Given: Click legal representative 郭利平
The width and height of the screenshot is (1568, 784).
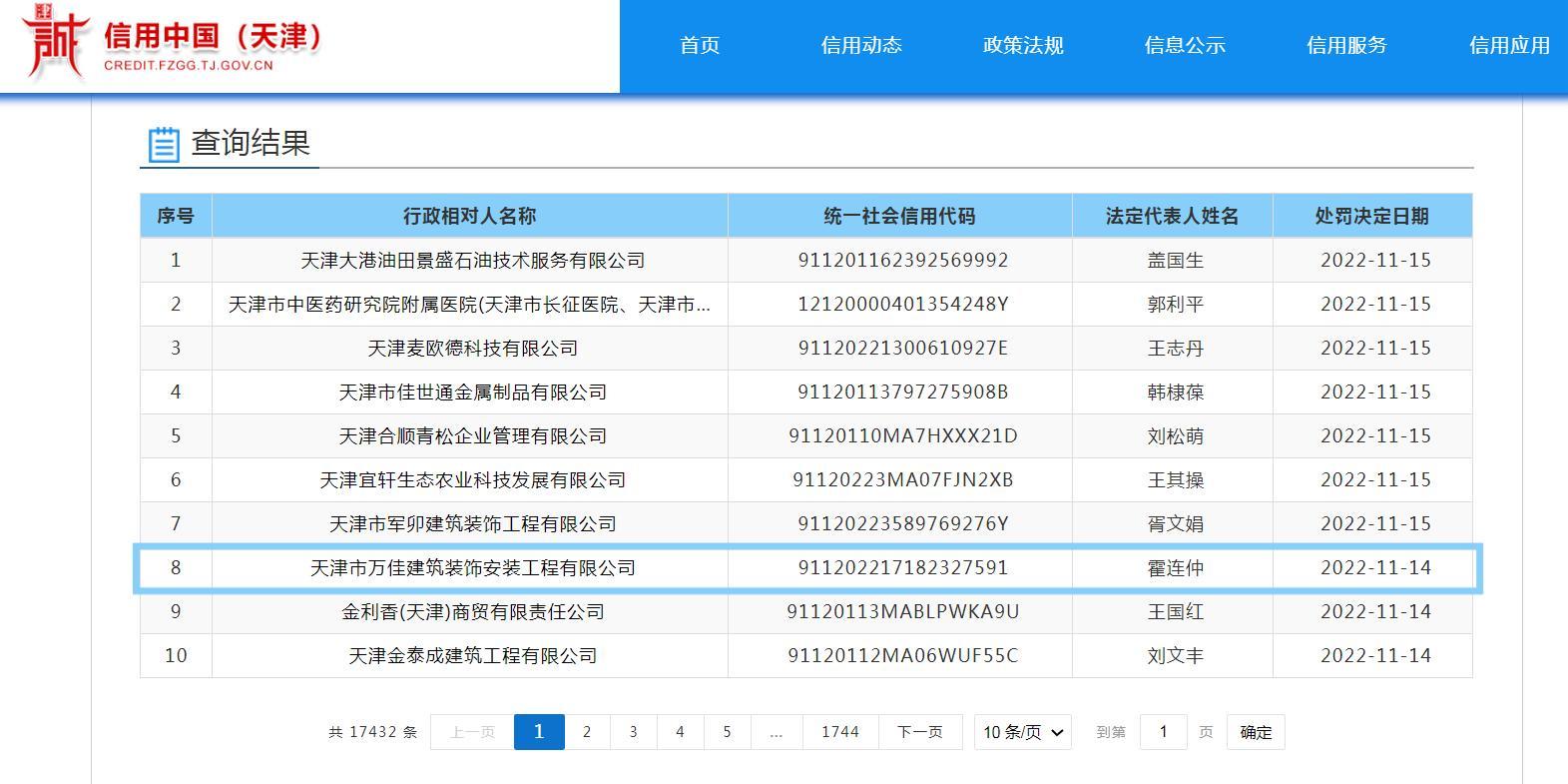Looking at the screenshot, I should (1176, 305).
